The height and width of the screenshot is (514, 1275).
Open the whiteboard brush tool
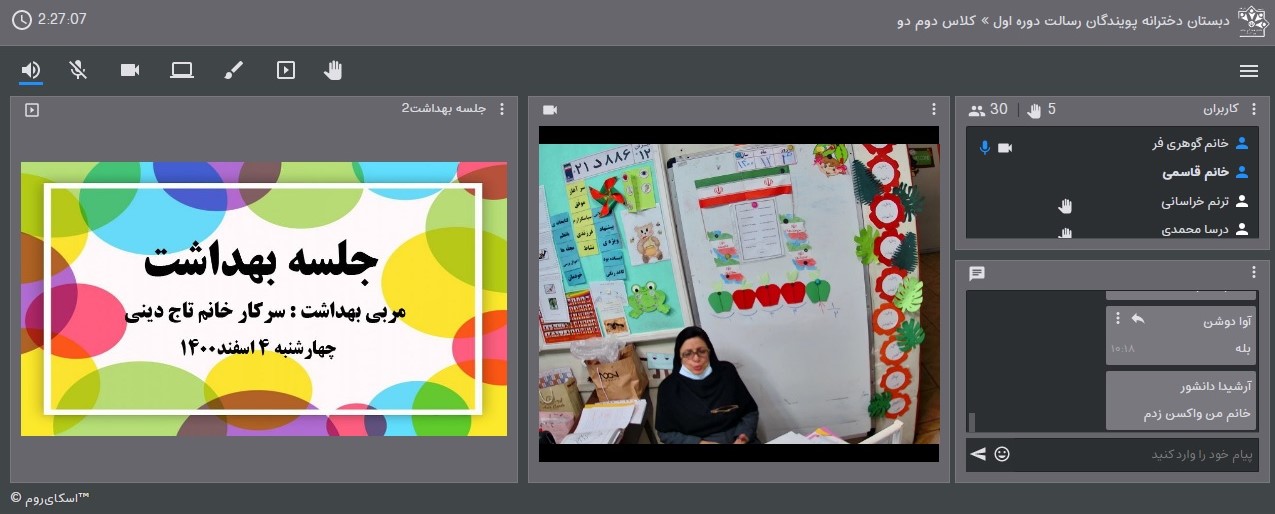pos(233,70)
